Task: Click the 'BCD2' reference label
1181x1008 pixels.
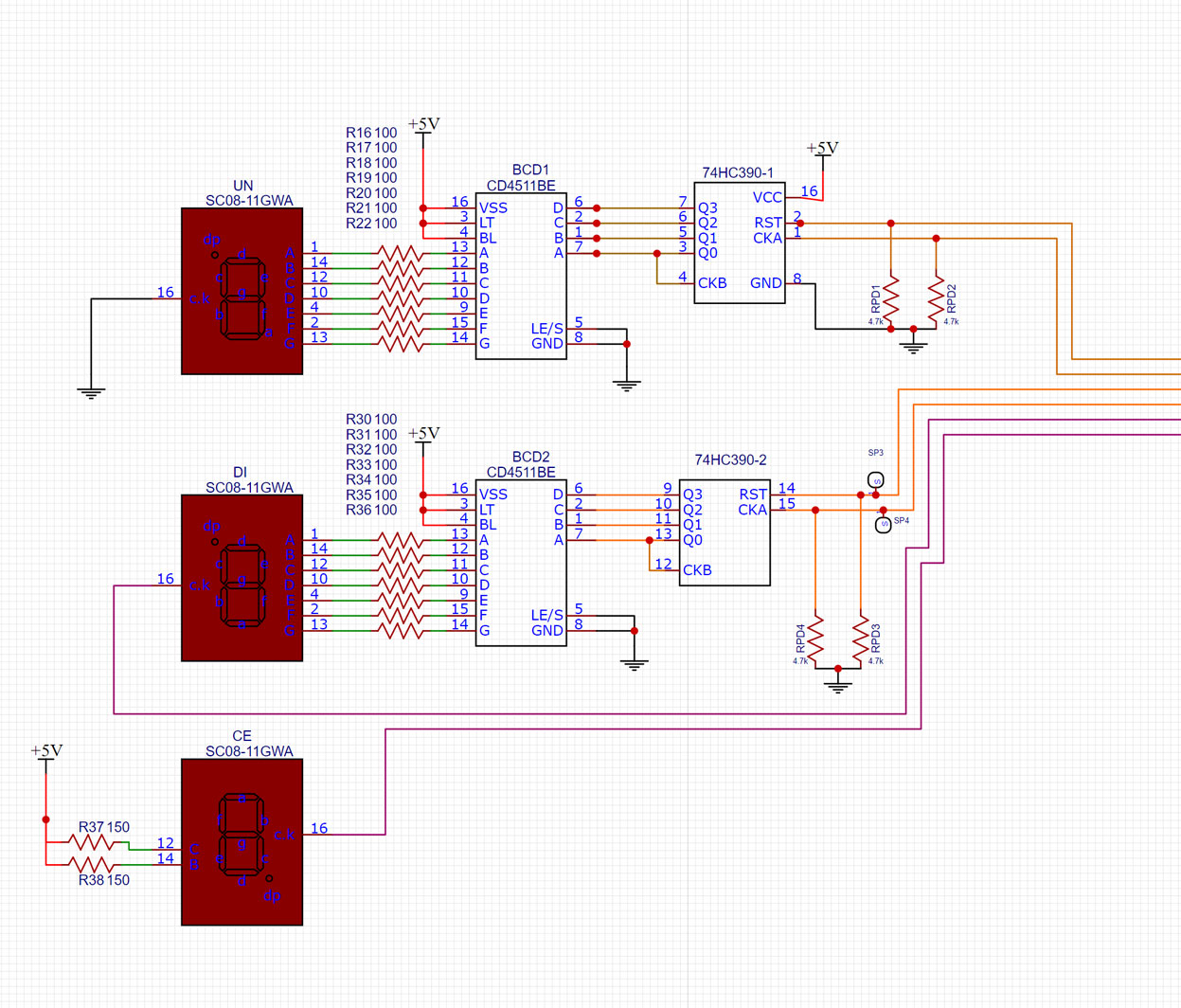Action: [x=530, y=457]
